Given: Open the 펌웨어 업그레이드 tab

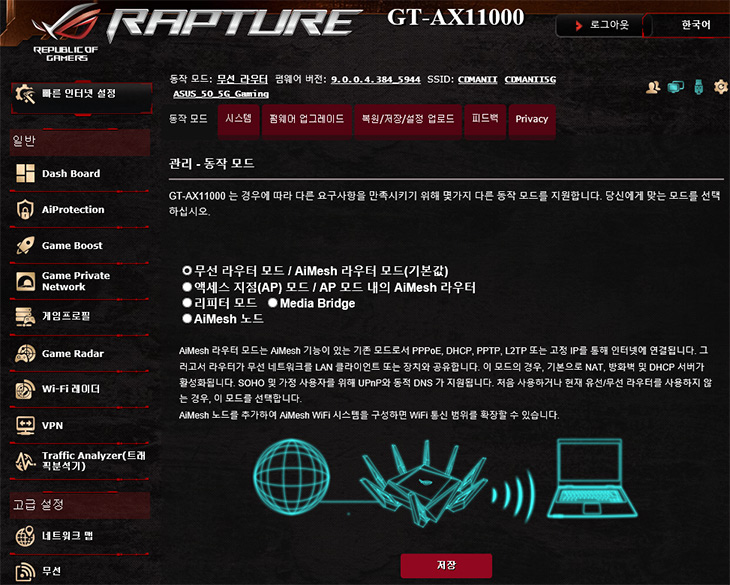Looking at the screenshot, I should (x=306, y=120).
